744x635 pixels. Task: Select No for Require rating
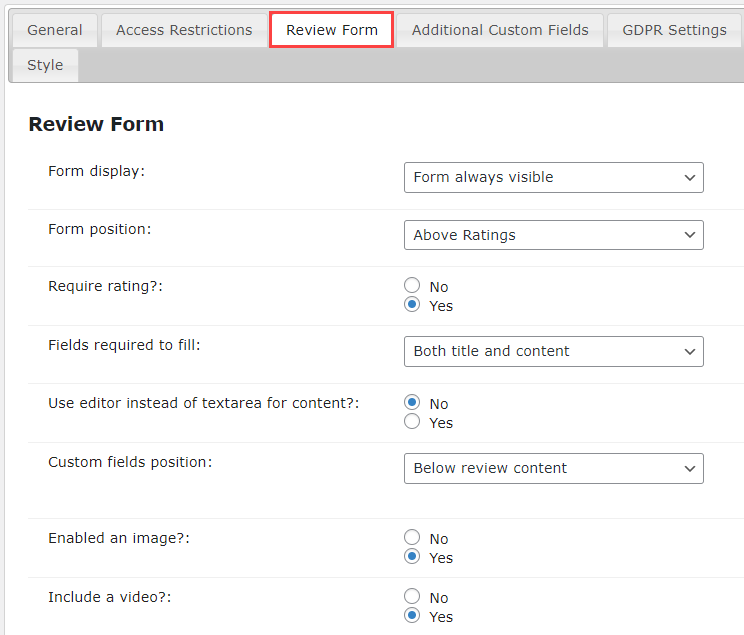tap(412, 286)
